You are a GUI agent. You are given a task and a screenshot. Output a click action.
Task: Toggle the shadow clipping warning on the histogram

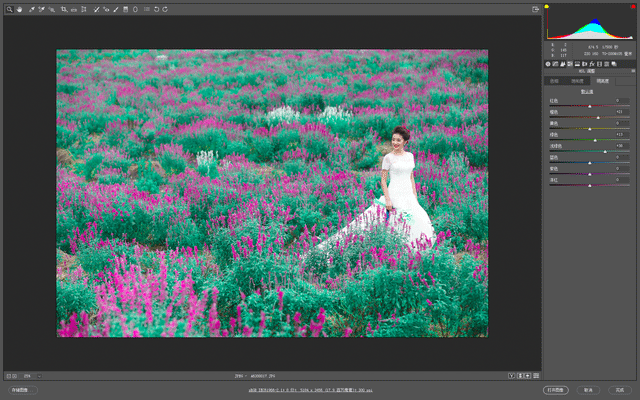tap(547, 7)
